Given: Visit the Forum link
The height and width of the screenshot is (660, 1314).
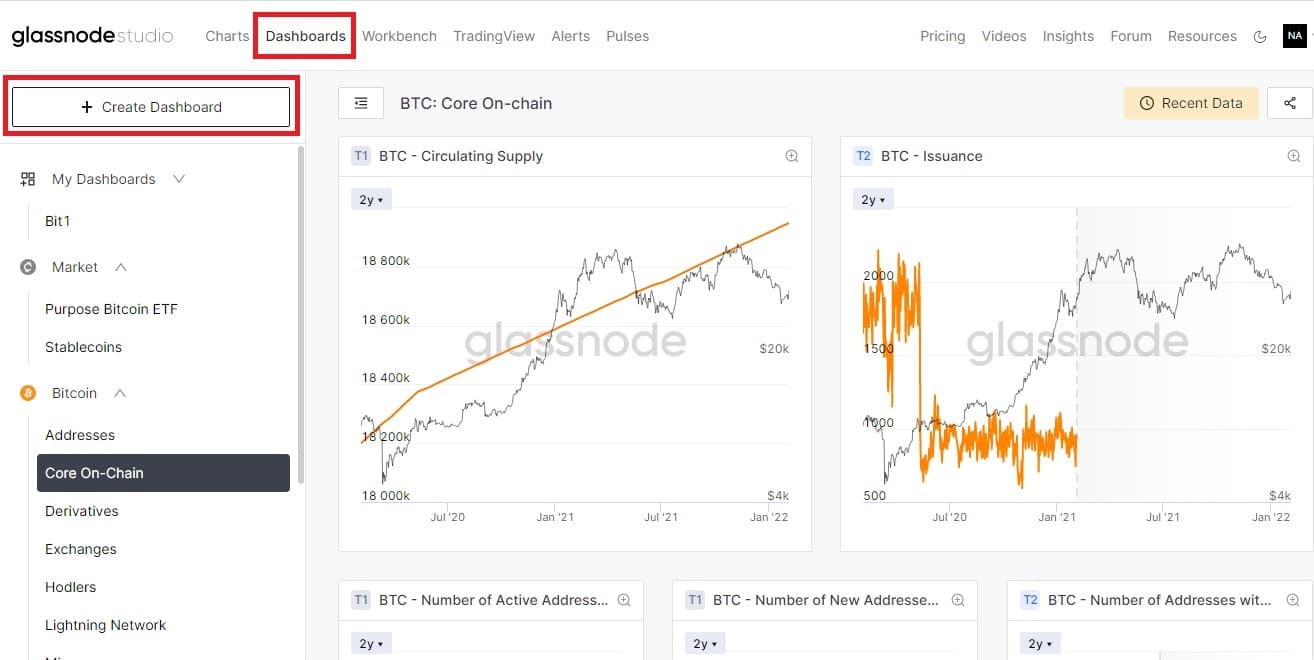Looking at the screenshot, I should pyautogui.click(x=1131, y=36).
